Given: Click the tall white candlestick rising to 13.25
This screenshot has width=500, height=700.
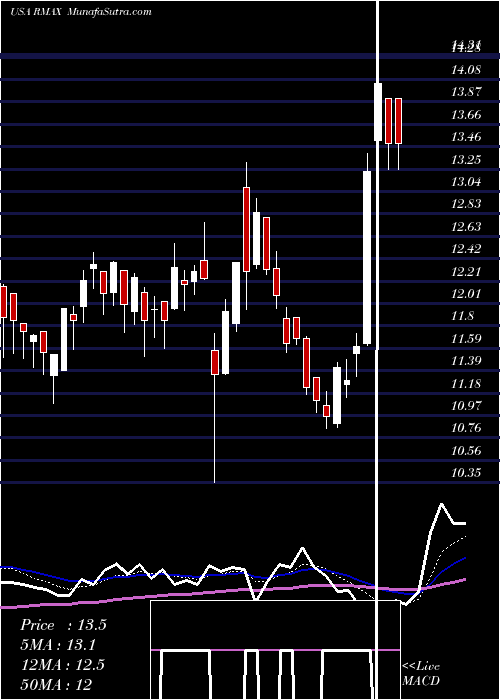Looking at the screenshot, I should point(367,258).
